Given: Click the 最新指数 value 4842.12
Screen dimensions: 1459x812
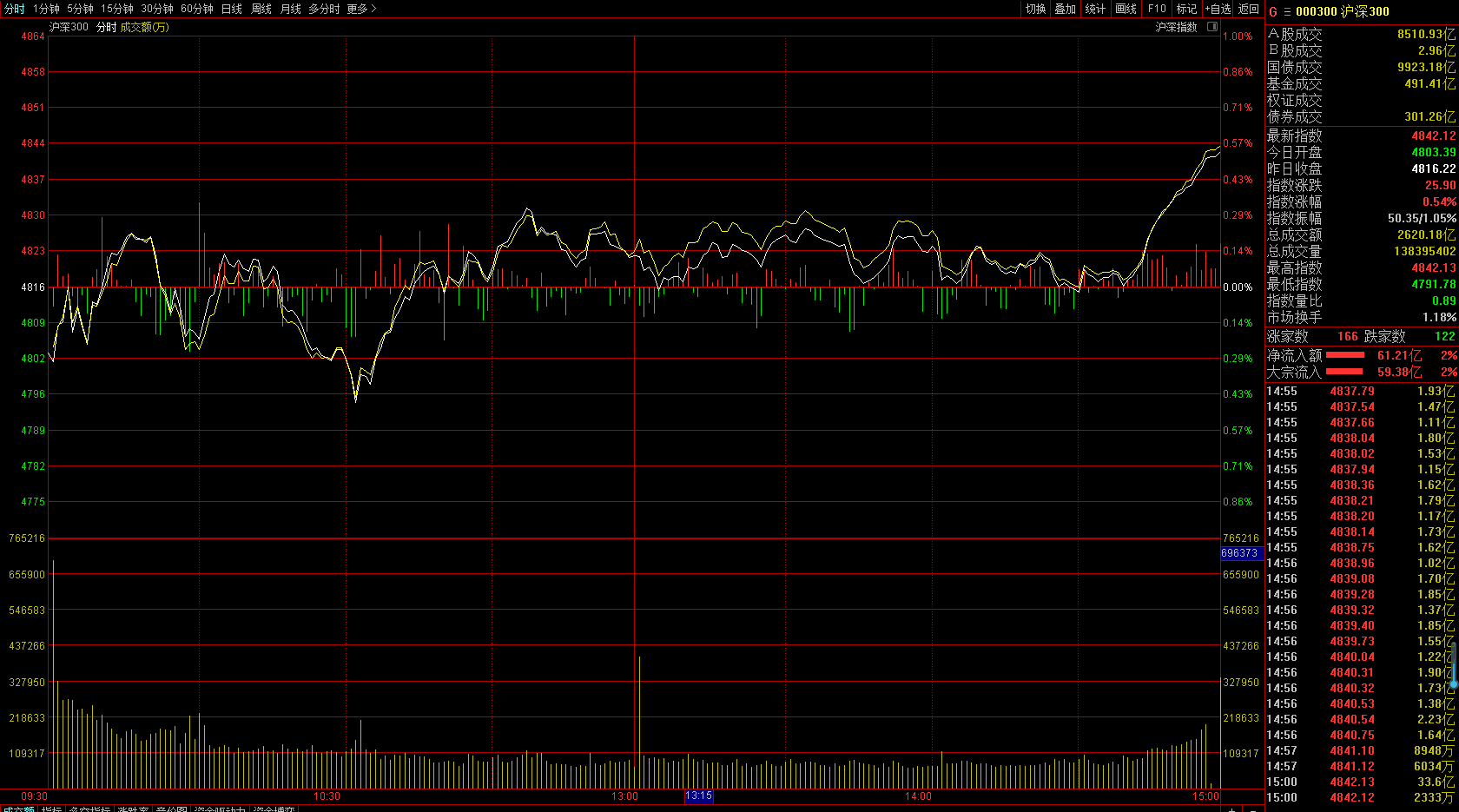Looking at the screenshot, I should (x=1433, y=136).
